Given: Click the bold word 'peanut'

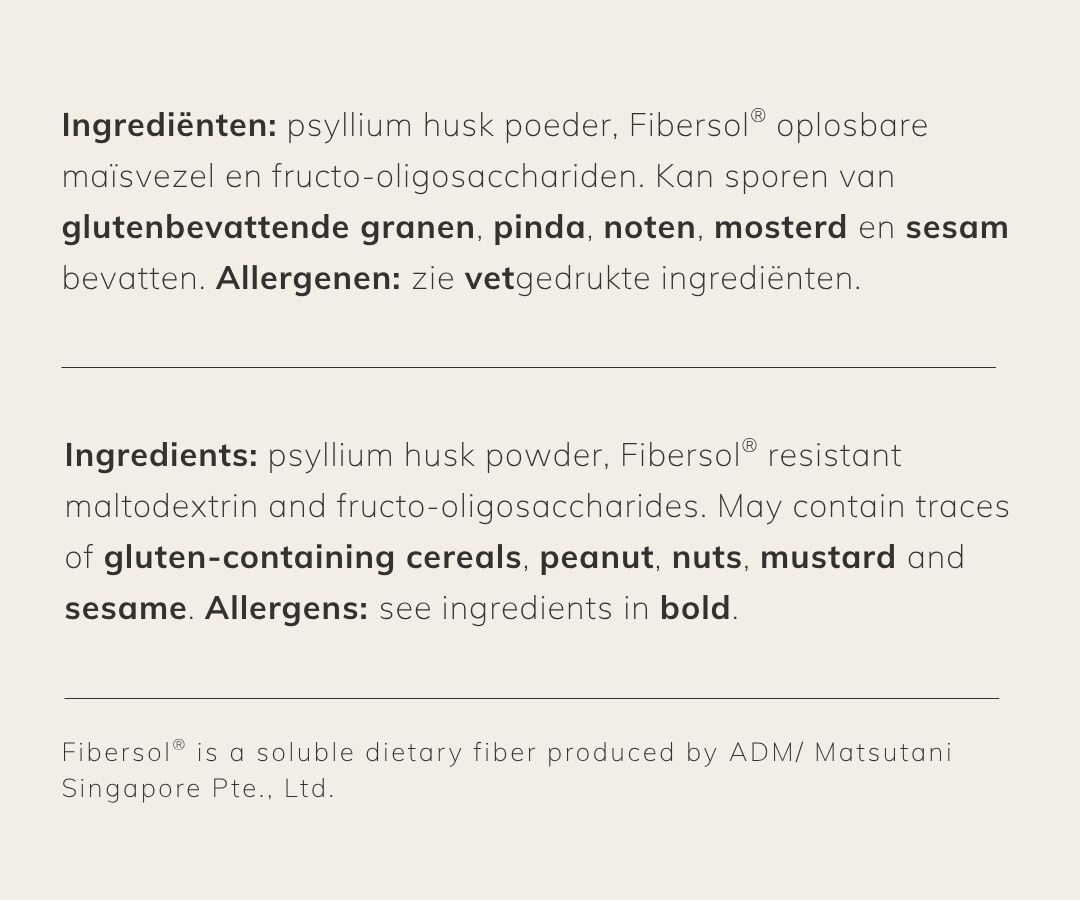Looking at the screenshot, I should point(596,558).
